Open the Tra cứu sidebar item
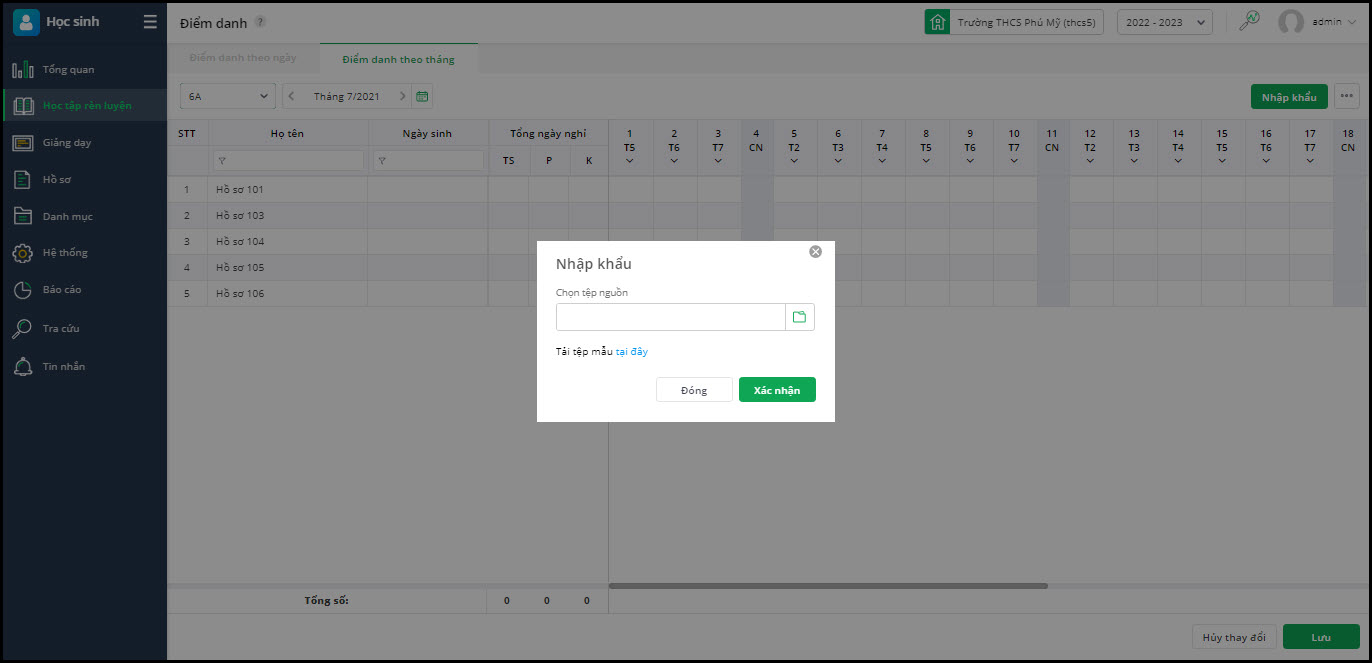 [60, 328]
